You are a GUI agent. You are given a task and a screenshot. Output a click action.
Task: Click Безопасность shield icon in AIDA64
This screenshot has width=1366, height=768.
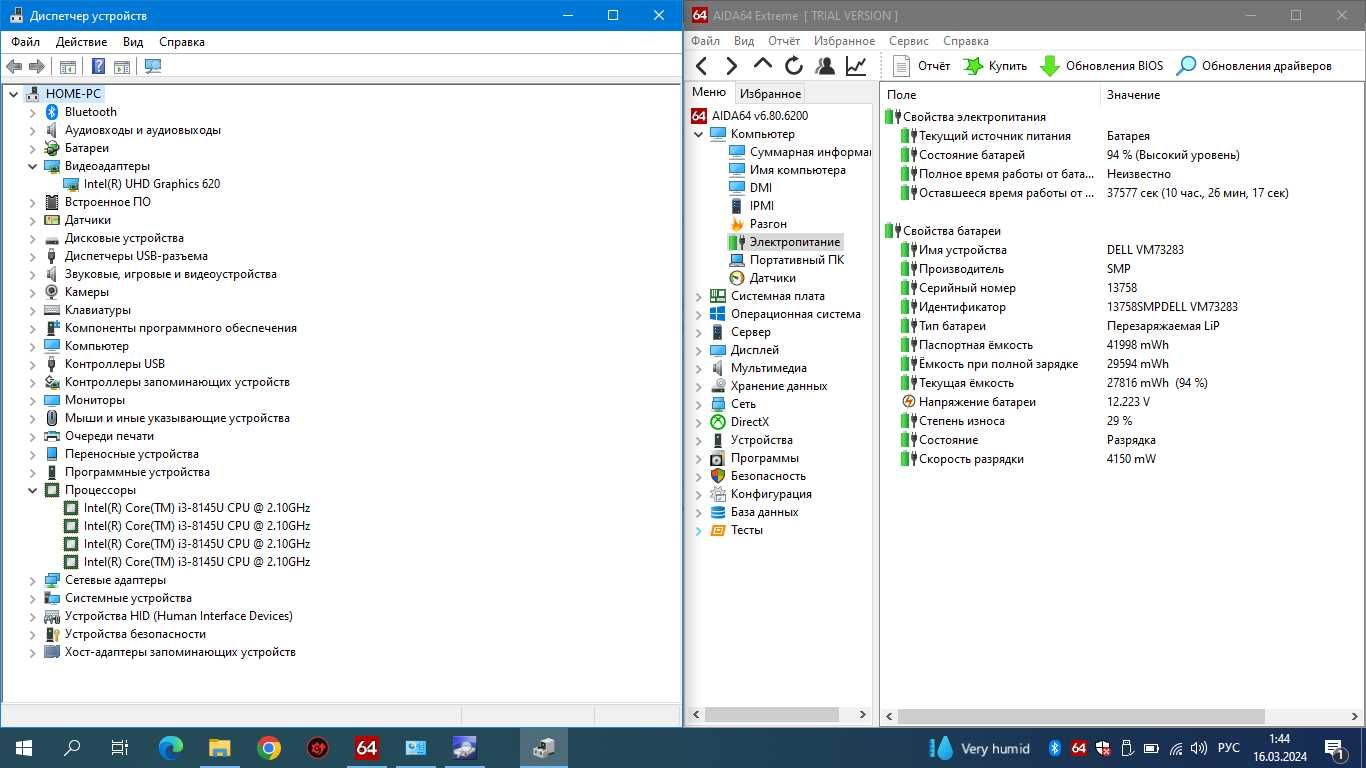pyautogui.click(x=717, y=476)
